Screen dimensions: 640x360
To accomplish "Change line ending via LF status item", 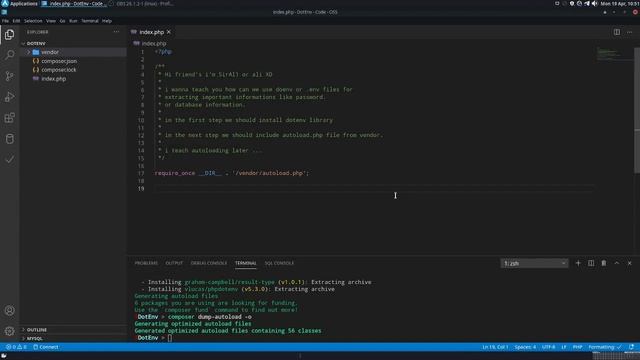I will click(564, 347).
